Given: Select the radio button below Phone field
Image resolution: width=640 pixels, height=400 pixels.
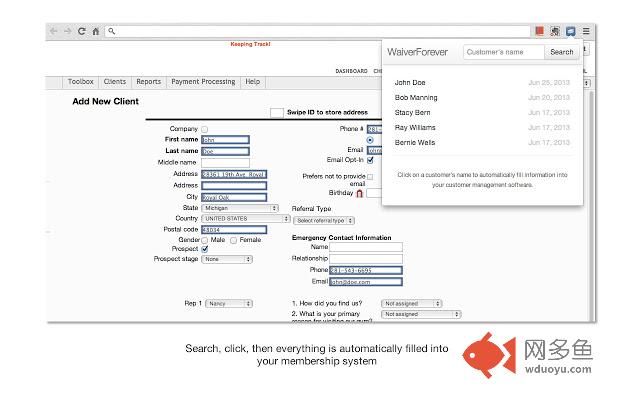Looking at the screenshot, I should coord(370,140).
